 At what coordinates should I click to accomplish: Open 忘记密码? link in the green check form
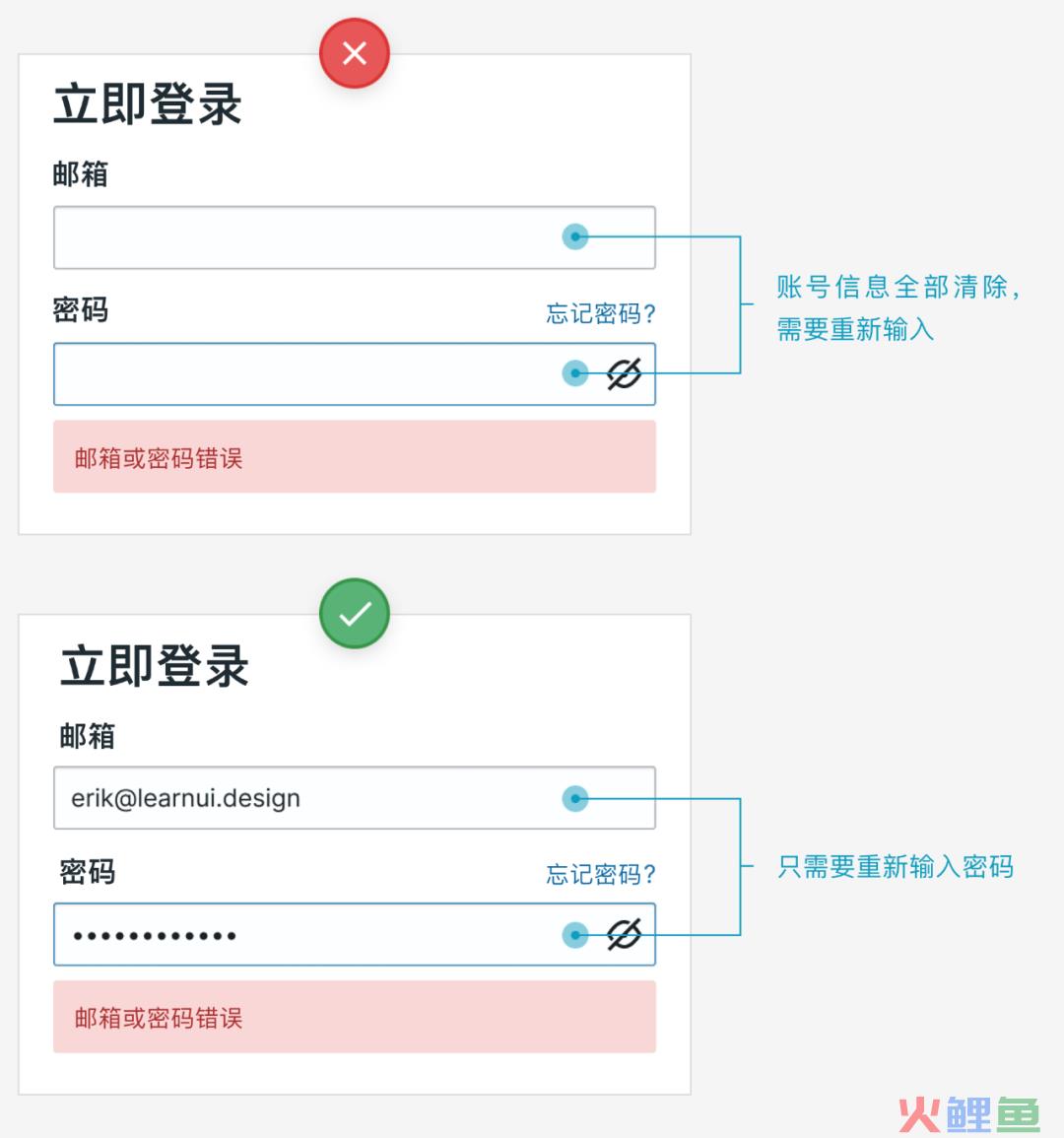point(600,874)
